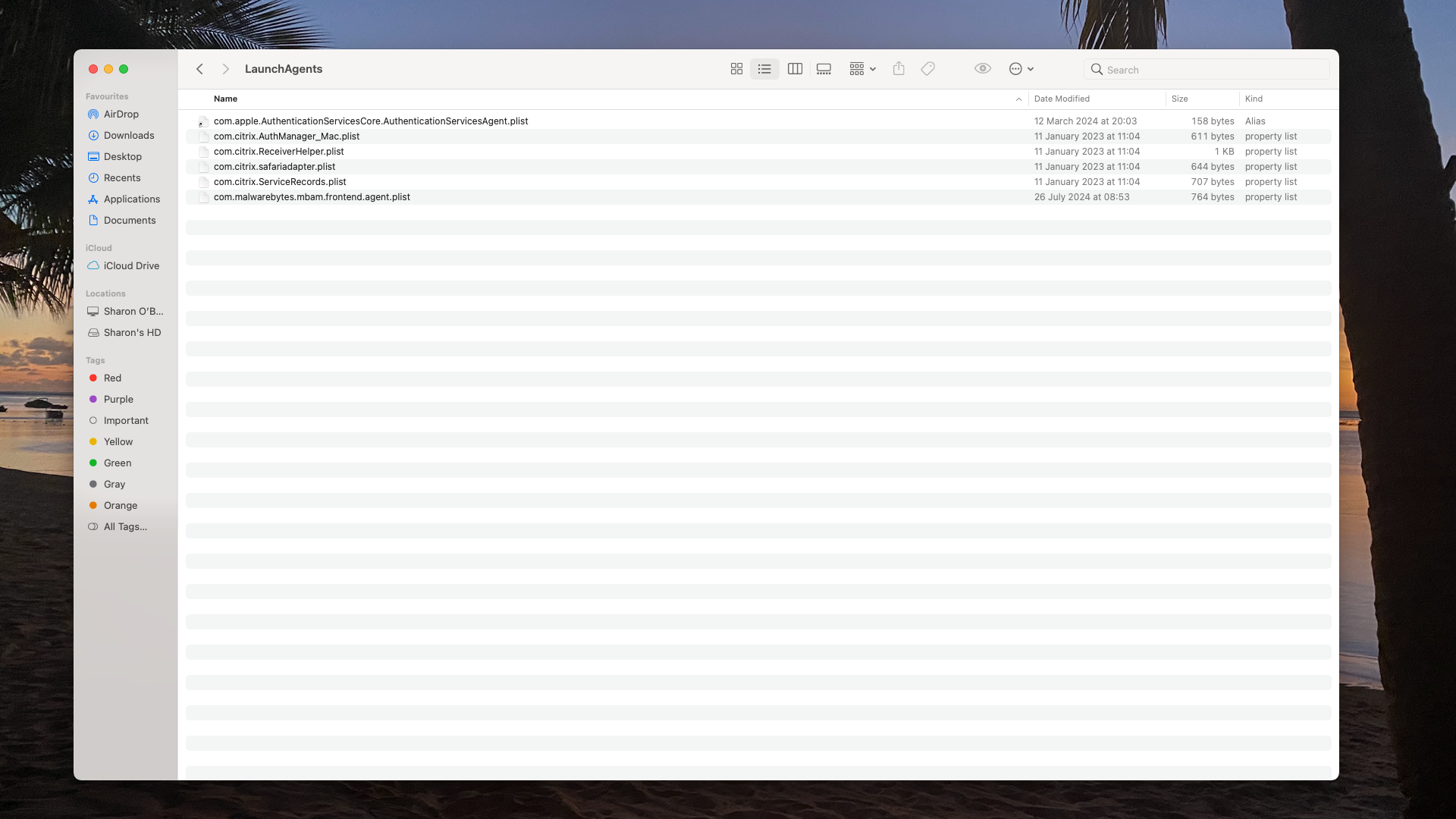
Task: Open AirDrop in the sidebar
Action: (121, 115)
